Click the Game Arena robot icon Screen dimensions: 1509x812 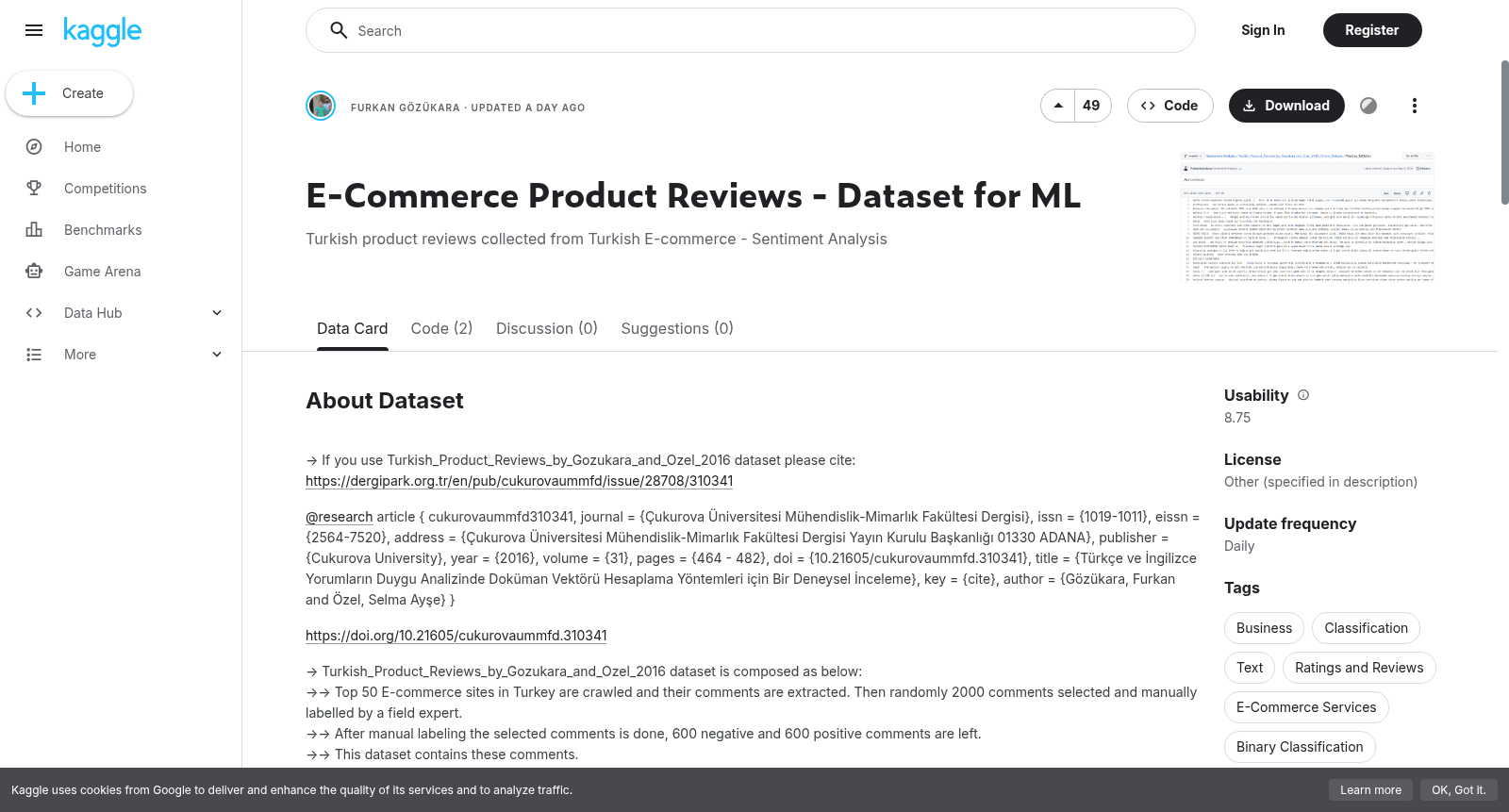(x=34, y=272)
